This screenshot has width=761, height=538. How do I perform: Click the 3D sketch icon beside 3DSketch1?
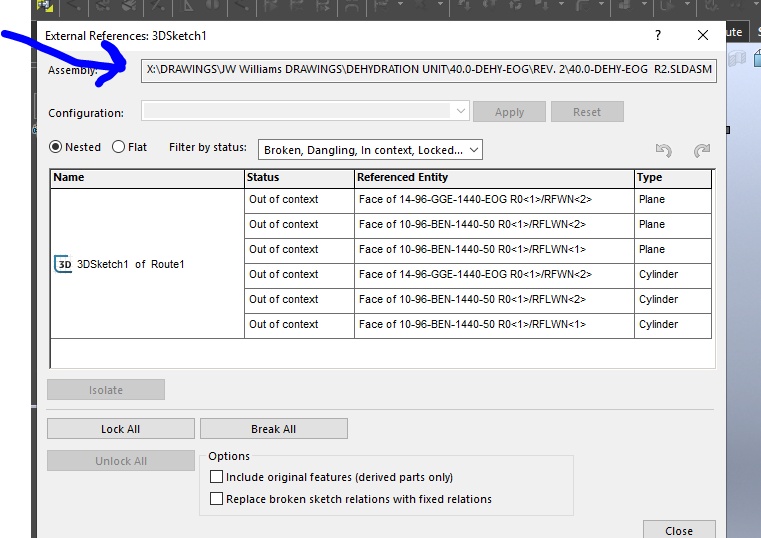coord(63,264)
